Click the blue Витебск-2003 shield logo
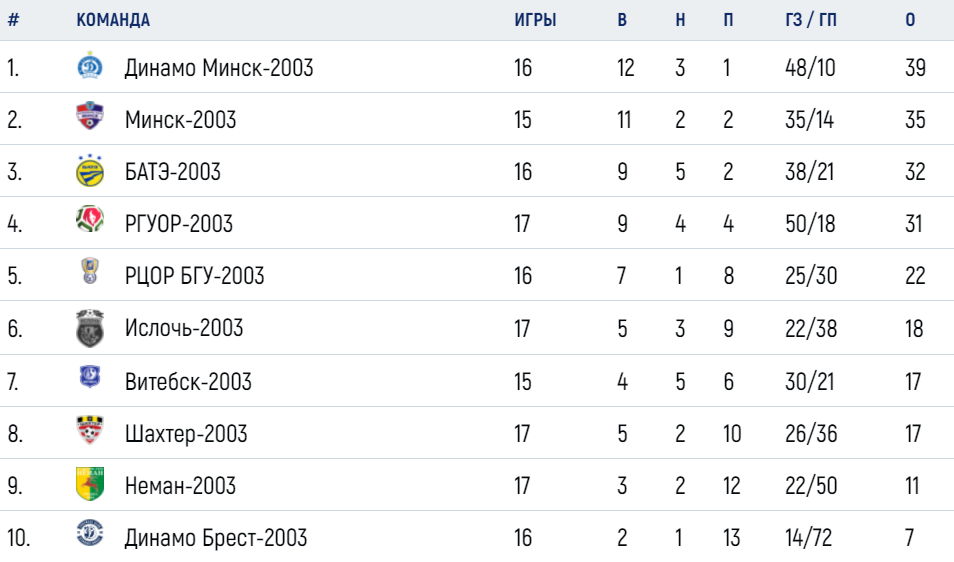Screen dimensions: 954x562 (90, 376)
